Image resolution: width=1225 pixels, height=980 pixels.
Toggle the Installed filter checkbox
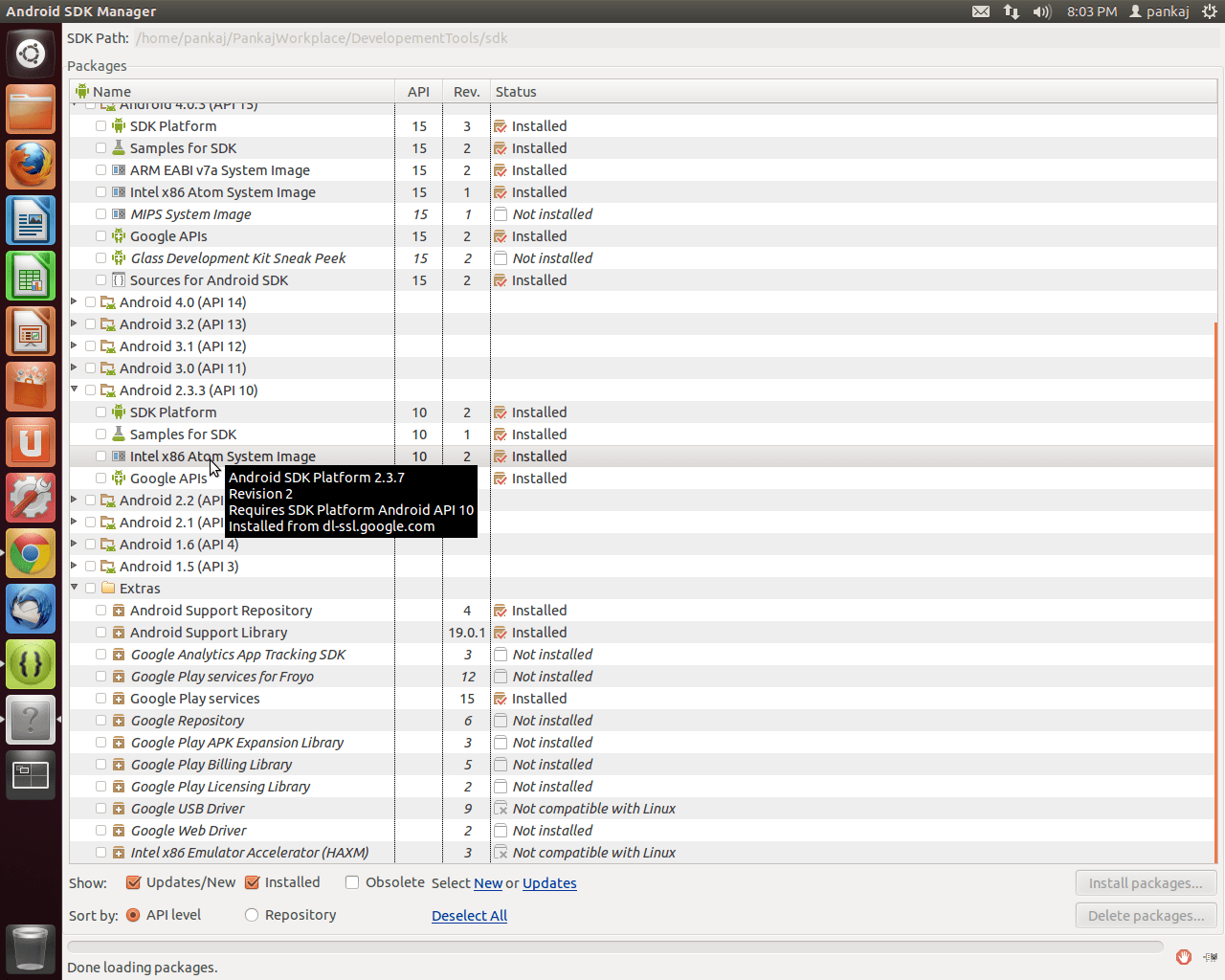click(x=253, y=882)
